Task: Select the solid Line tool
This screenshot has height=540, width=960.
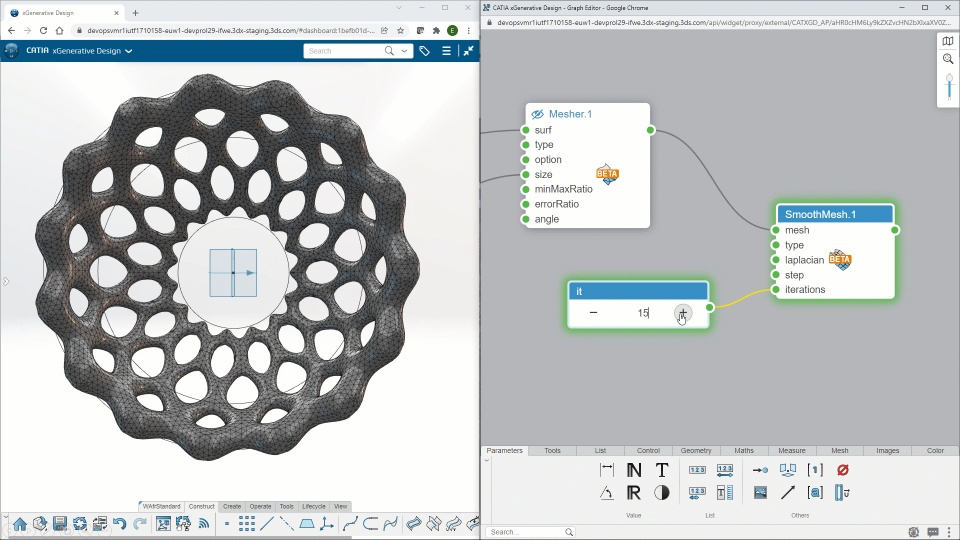Action: pos(267,523)
